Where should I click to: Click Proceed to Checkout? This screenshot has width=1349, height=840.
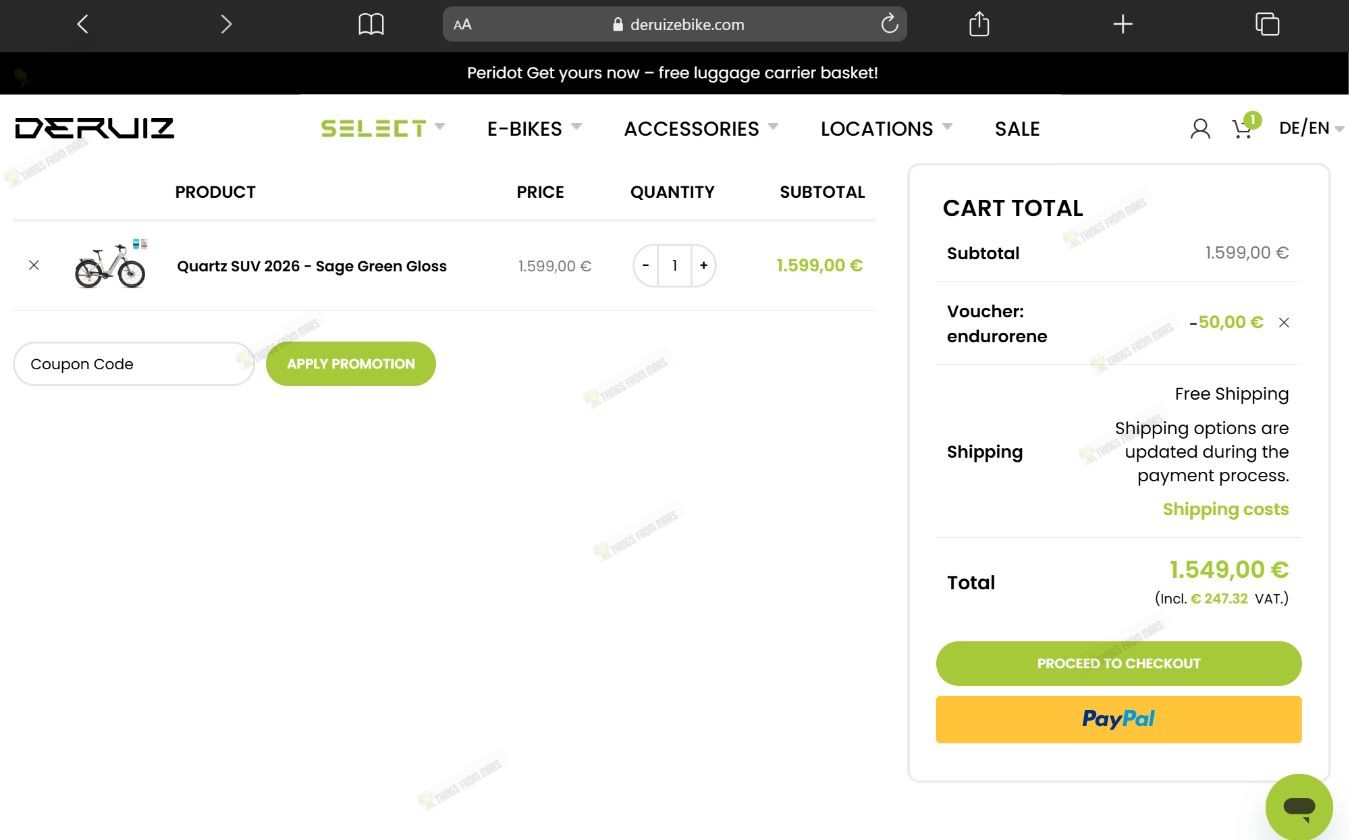point(1119,663)
